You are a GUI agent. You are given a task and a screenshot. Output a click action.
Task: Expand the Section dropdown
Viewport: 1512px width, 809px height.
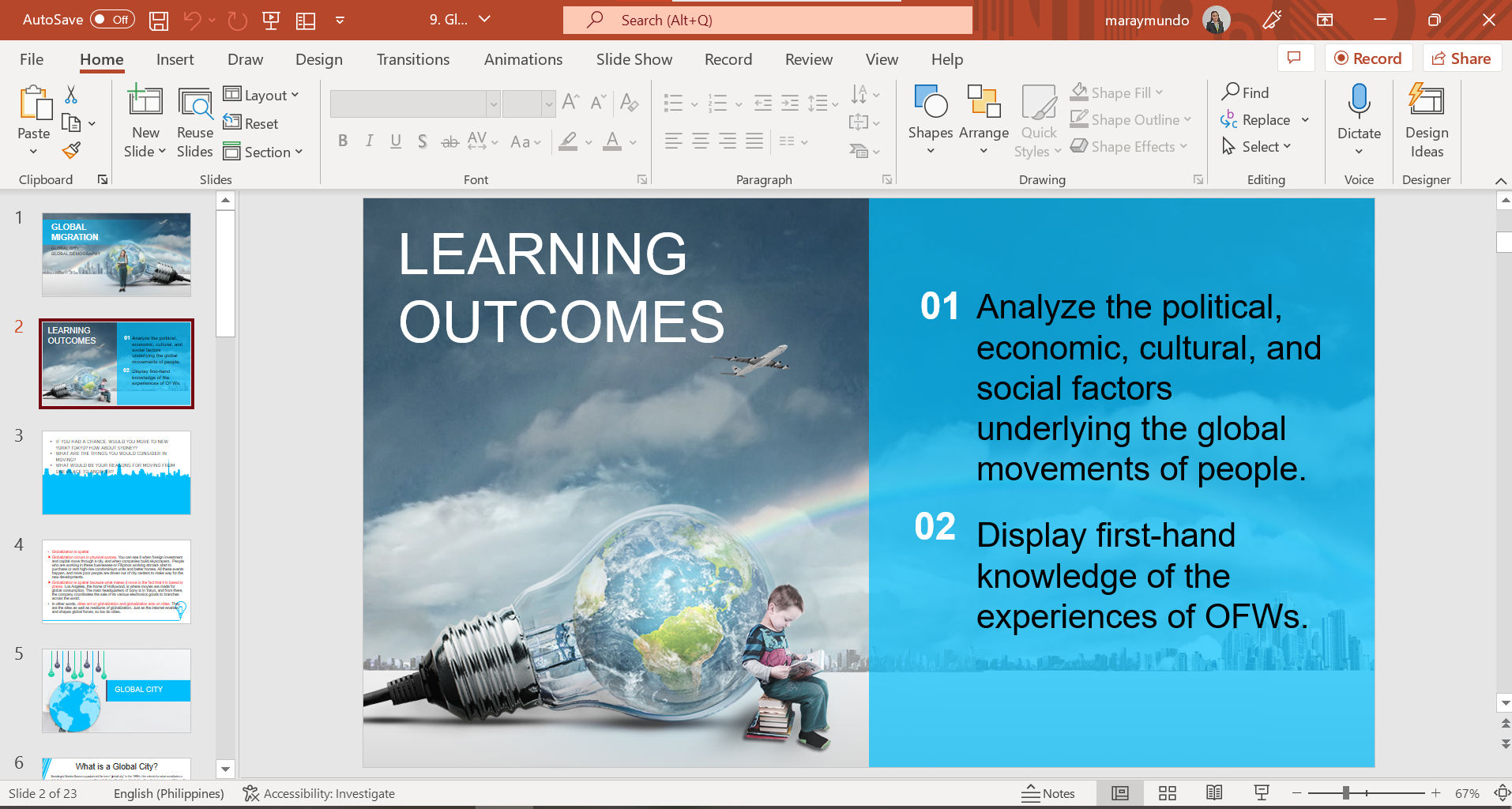pos(263,152)
